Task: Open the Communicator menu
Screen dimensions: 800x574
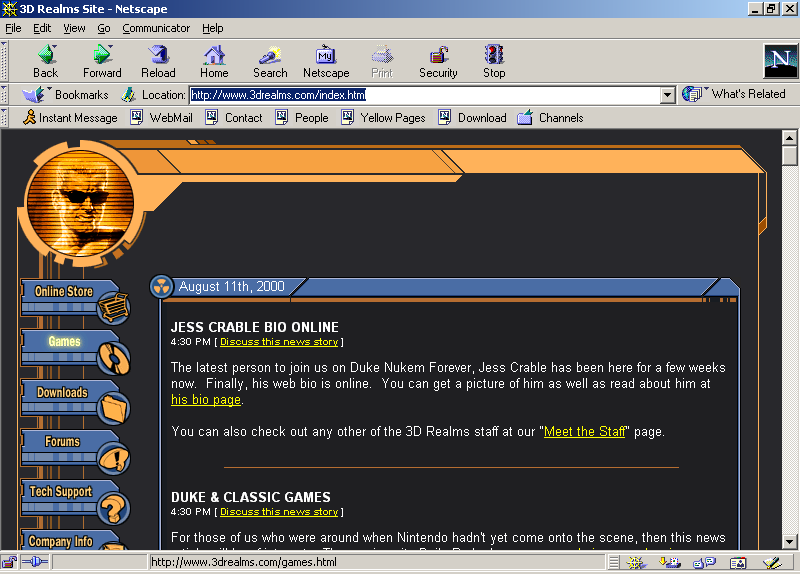Action: [156, 28]
